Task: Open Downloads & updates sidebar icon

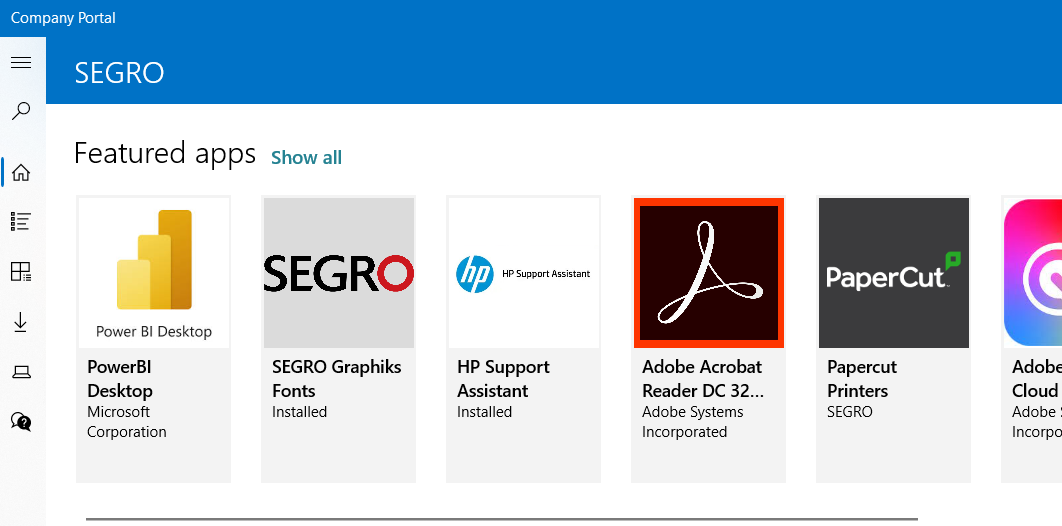Action: [x=21, y=322]
